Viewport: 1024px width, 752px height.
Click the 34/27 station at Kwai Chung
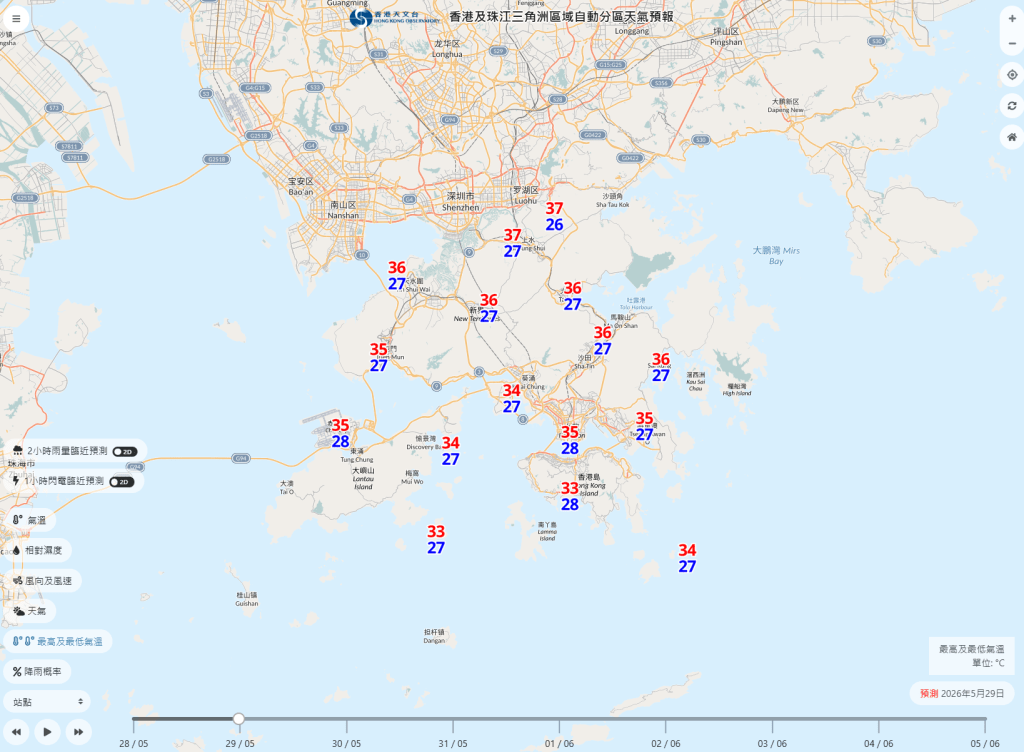[x=511, y=398]
